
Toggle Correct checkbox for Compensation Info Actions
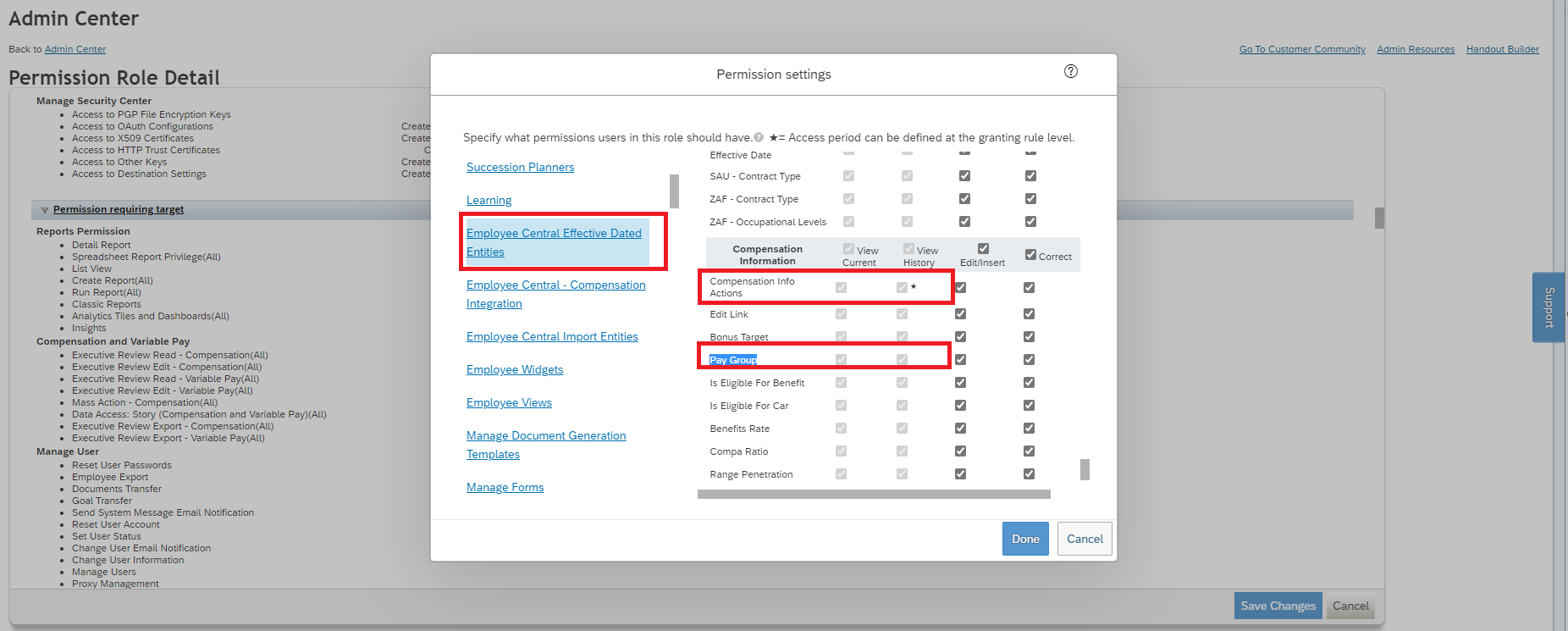[1029, 287]
